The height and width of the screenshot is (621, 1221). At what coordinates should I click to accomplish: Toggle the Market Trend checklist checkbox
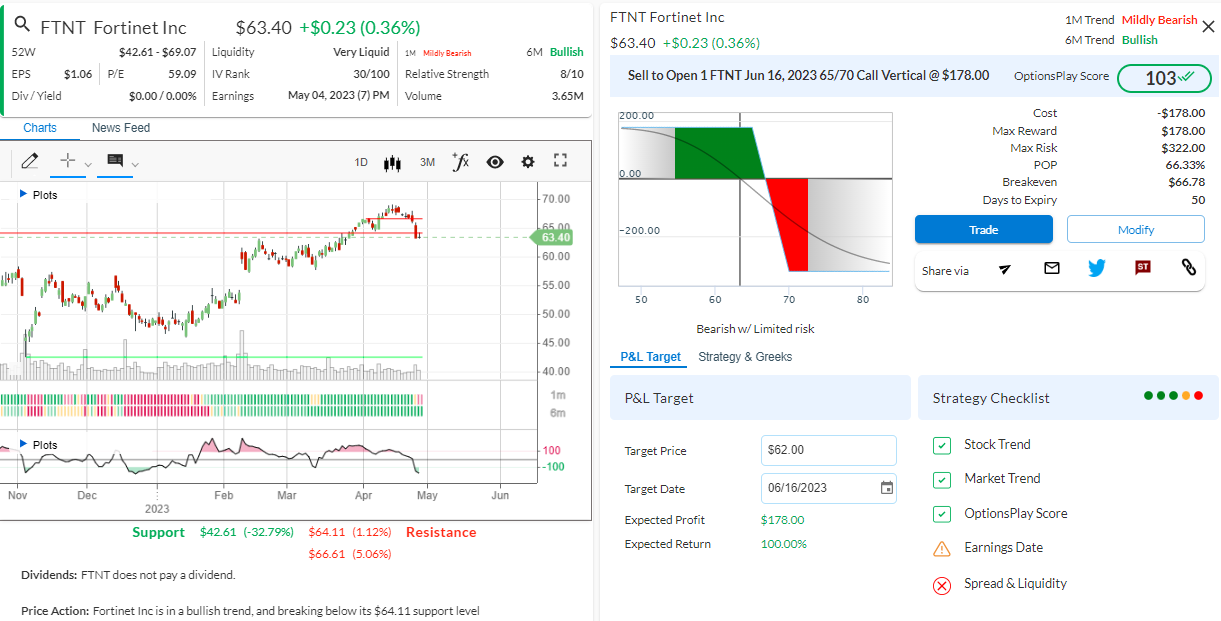[942, 480]
